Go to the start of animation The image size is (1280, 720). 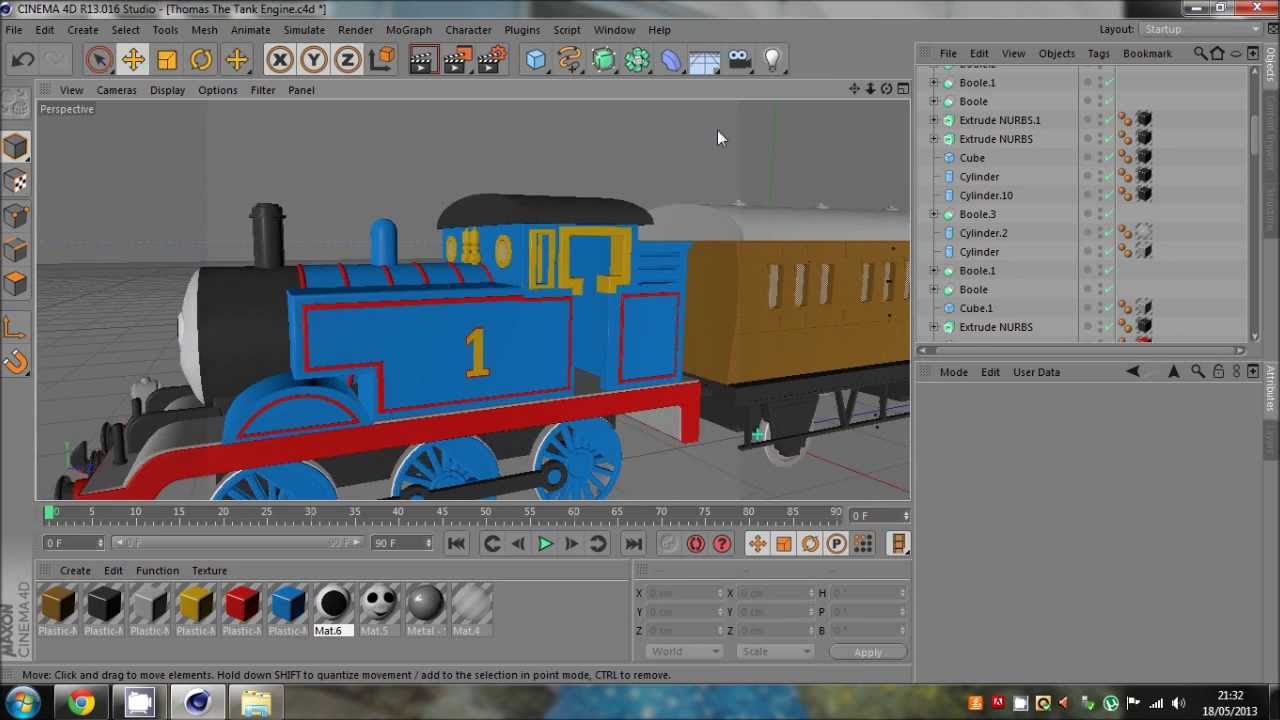[x=456, y=543]
